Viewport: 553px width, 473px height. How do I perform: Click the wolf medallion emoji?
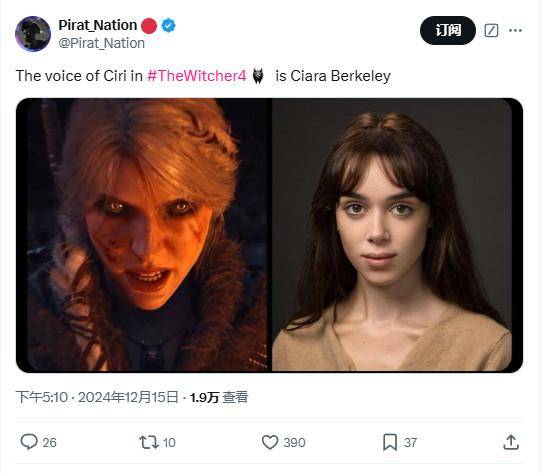pyautogui.click(x=258, y=76)
